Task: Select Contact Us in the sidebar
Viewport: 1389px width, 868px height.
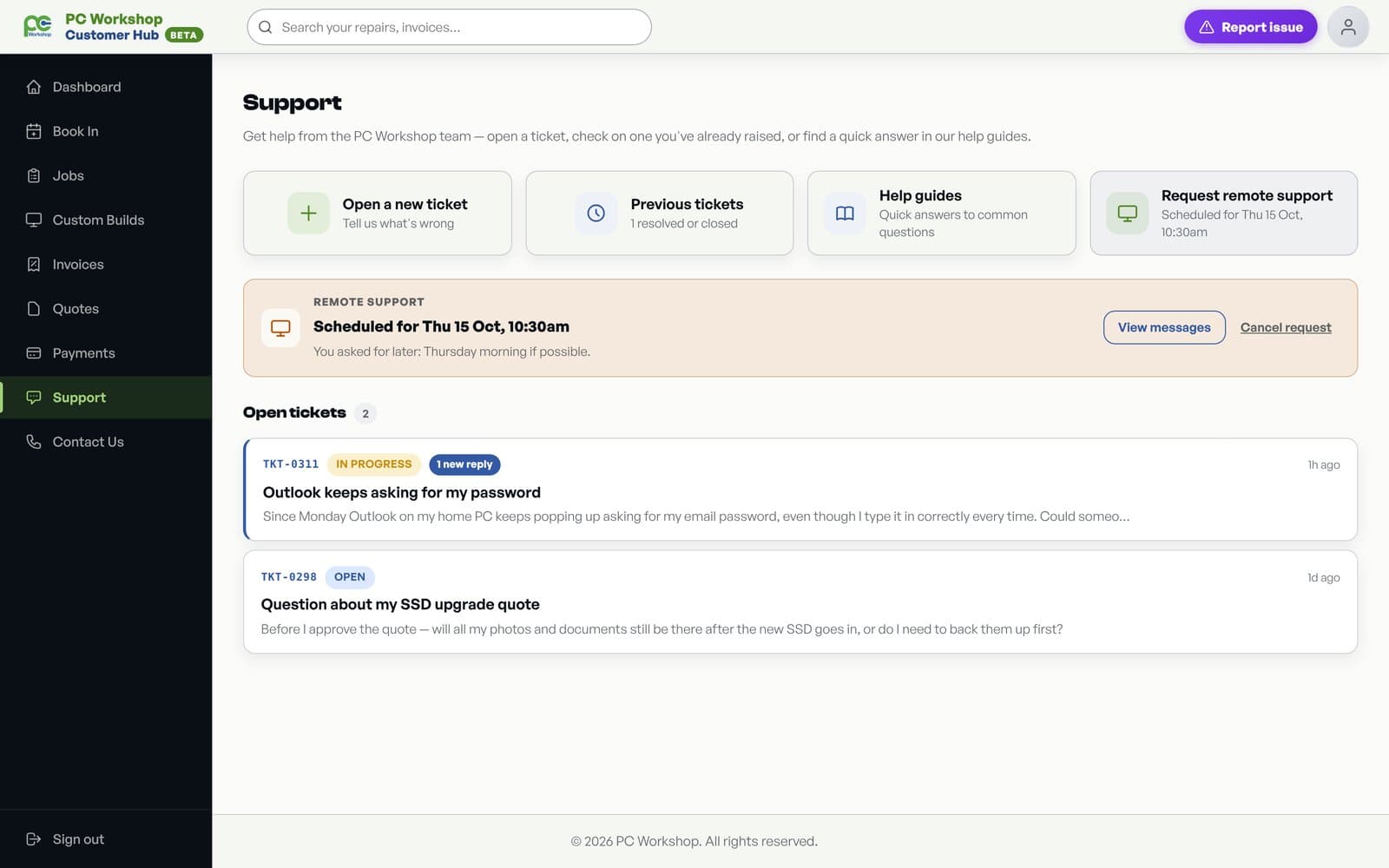Action: 106,441
